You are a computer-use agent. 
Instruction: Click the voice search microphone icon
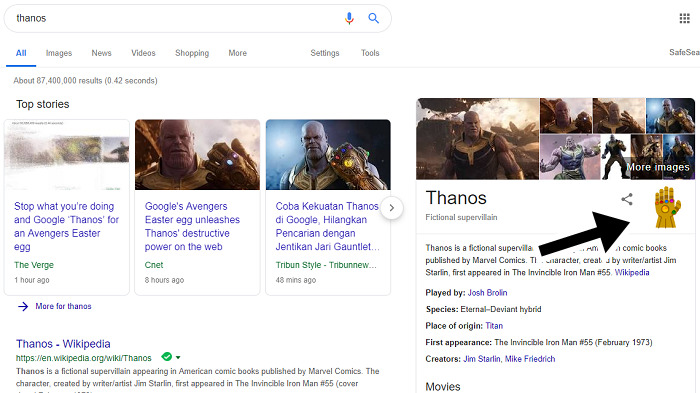[x=349, y=18]
